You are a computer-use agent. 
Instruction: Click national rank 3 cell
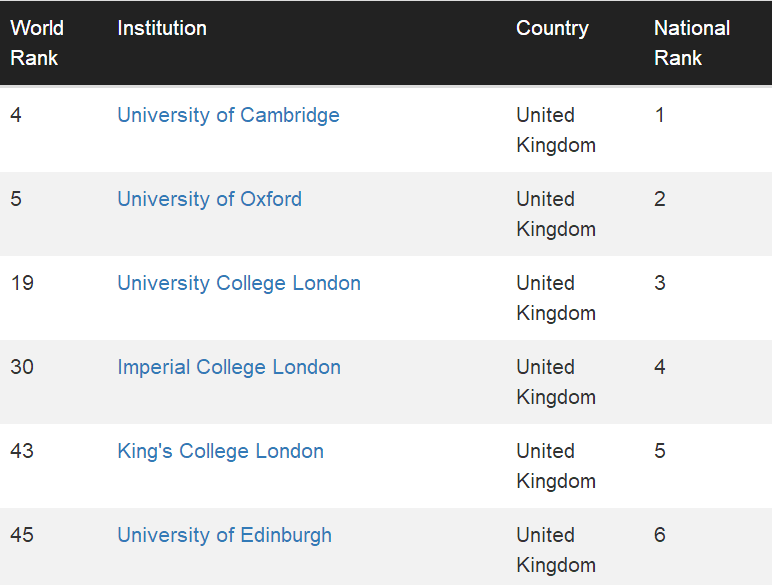coord(660,283)
